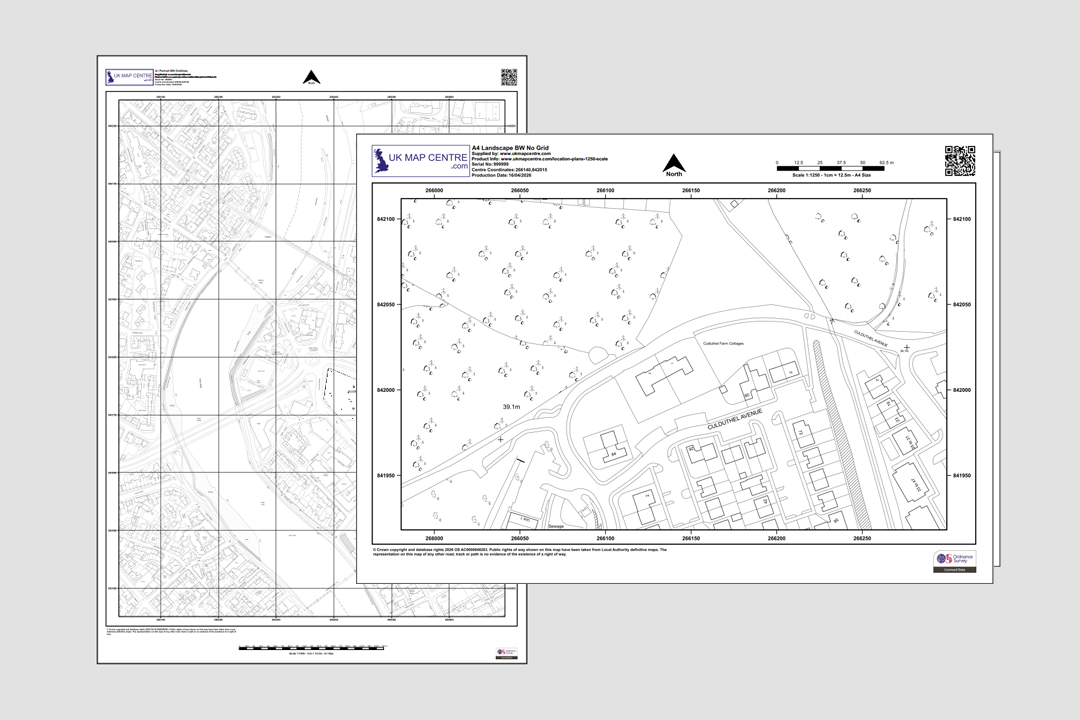The height and width of the screenshot is (720, 1080).
Task: Select the Sewage works label on the map
Action: [558, 524]
